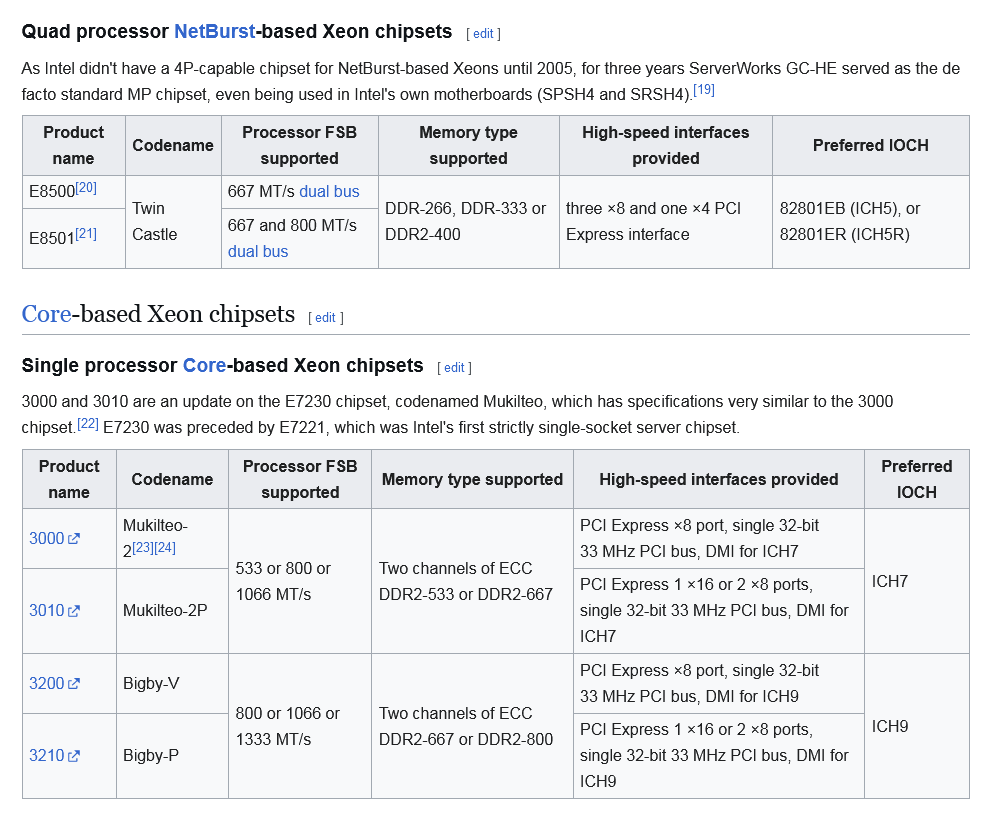The width and height of the screenshot is (991, 818).
Task: Open citation 22 after the word chipset
Action: (88, 424)
